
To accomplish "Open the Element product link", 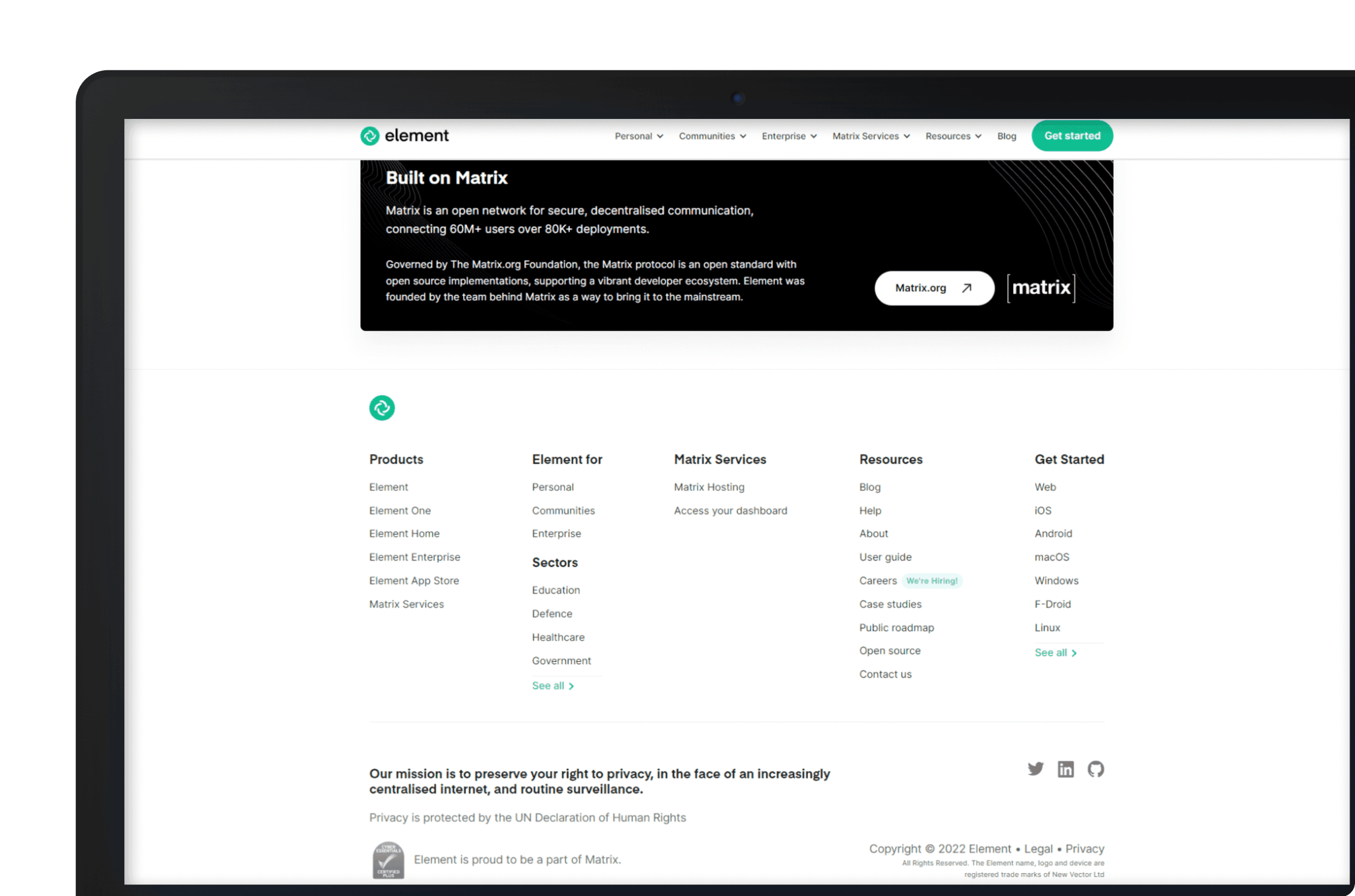I will click(x=389, y=487).
